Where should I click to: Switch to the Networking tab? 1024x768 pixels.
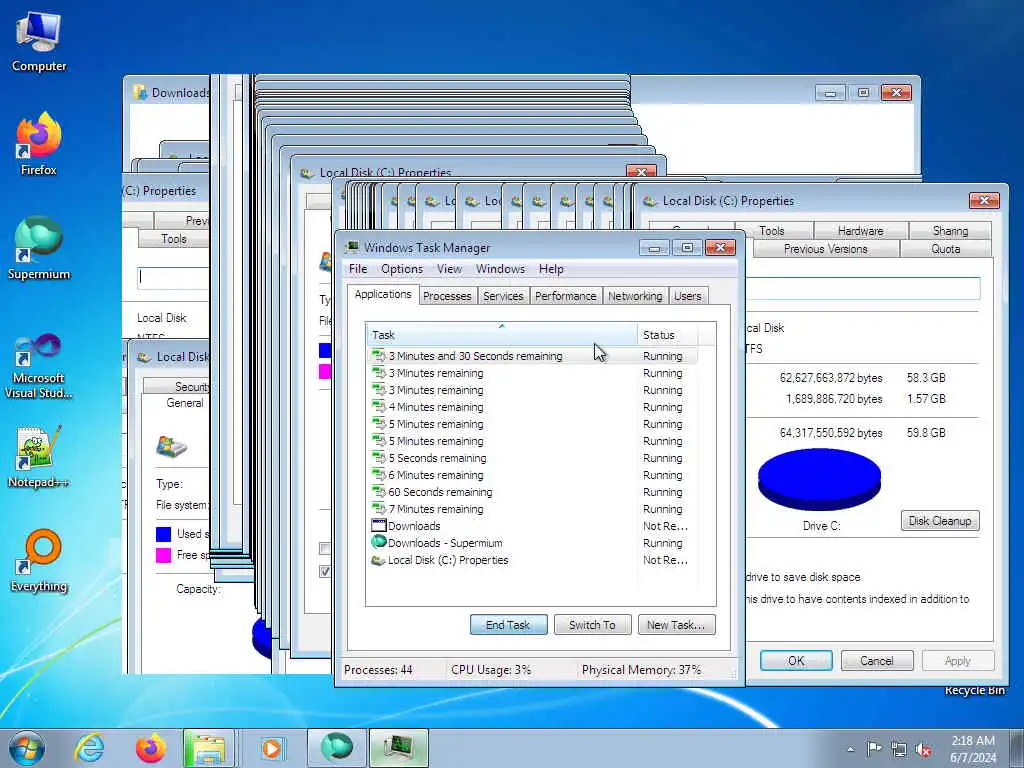[x=635, y=296]
